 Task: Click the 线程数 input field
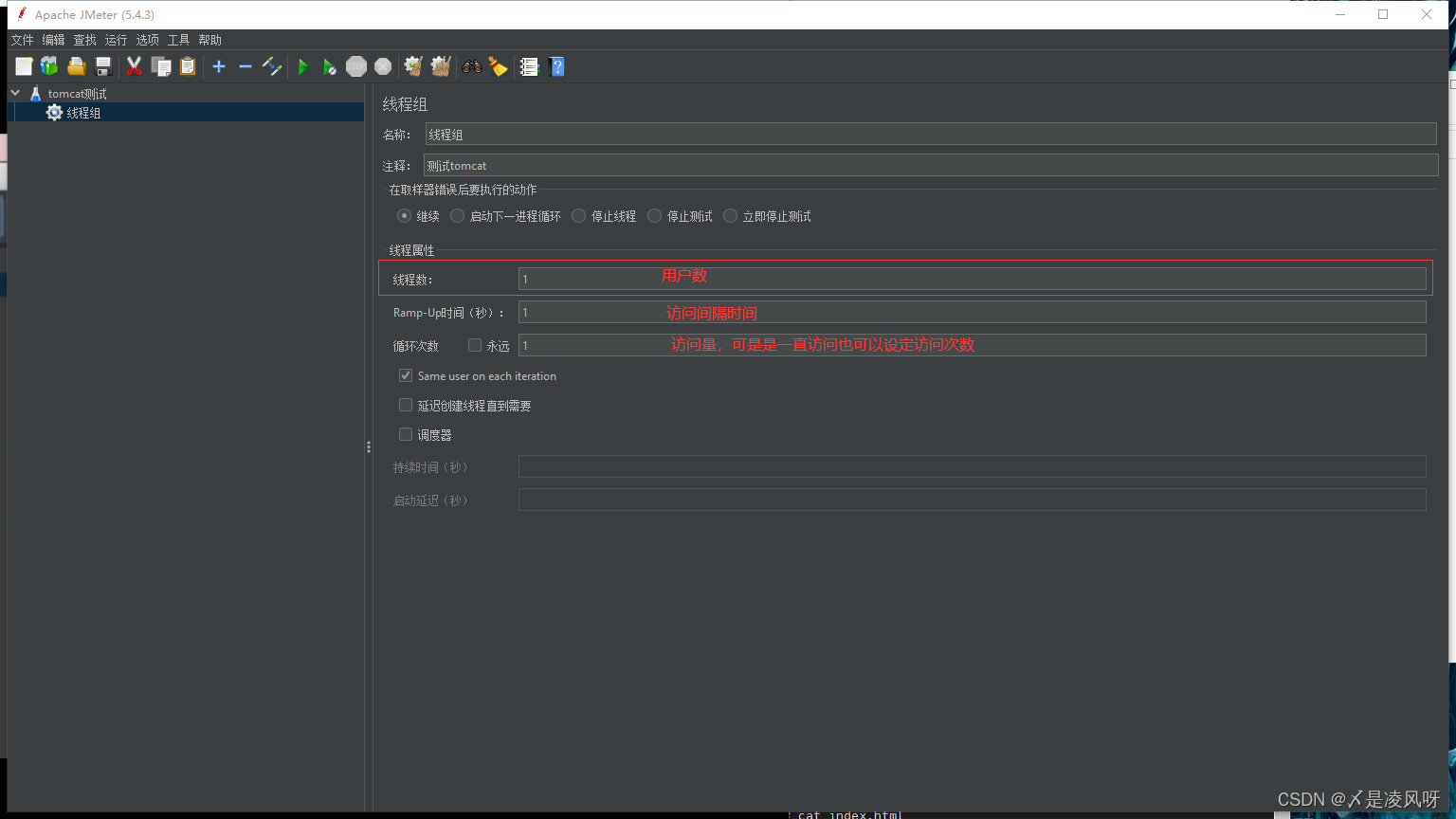973,279
